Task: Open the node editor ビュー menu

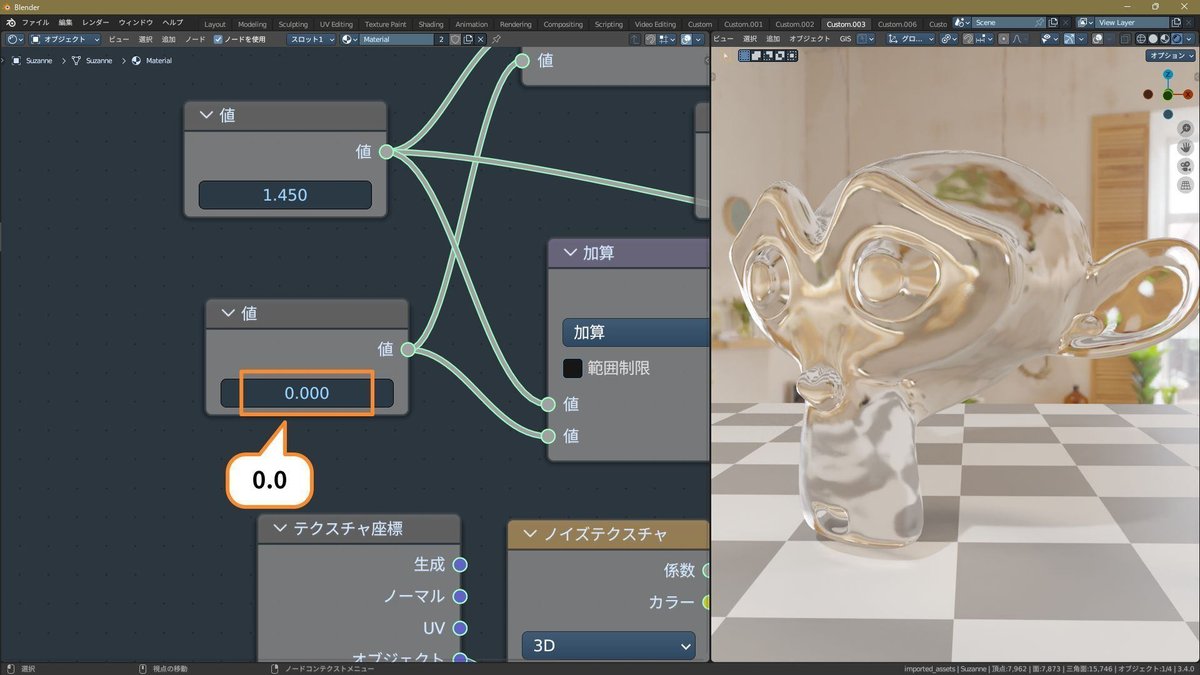Action: pyautogui.click(x=119, y=39)
